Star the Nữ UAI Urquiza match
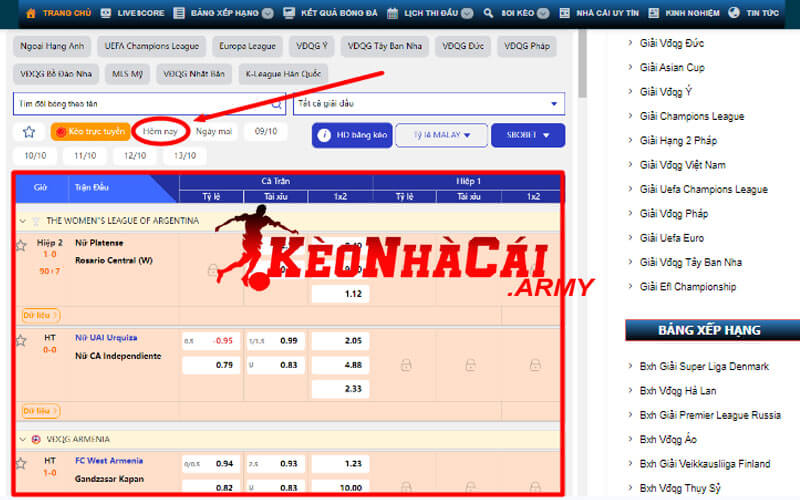Screen dimensions: 800x500 (x=21, y=340)
